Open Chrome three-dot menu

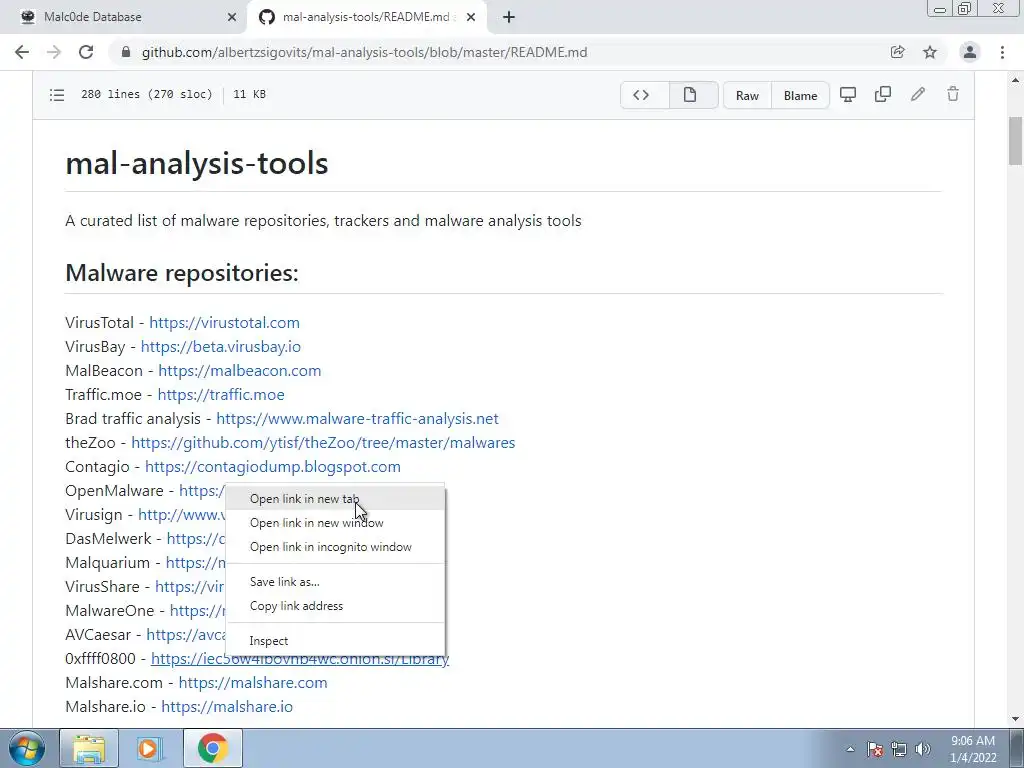(x=1002, y=52)
